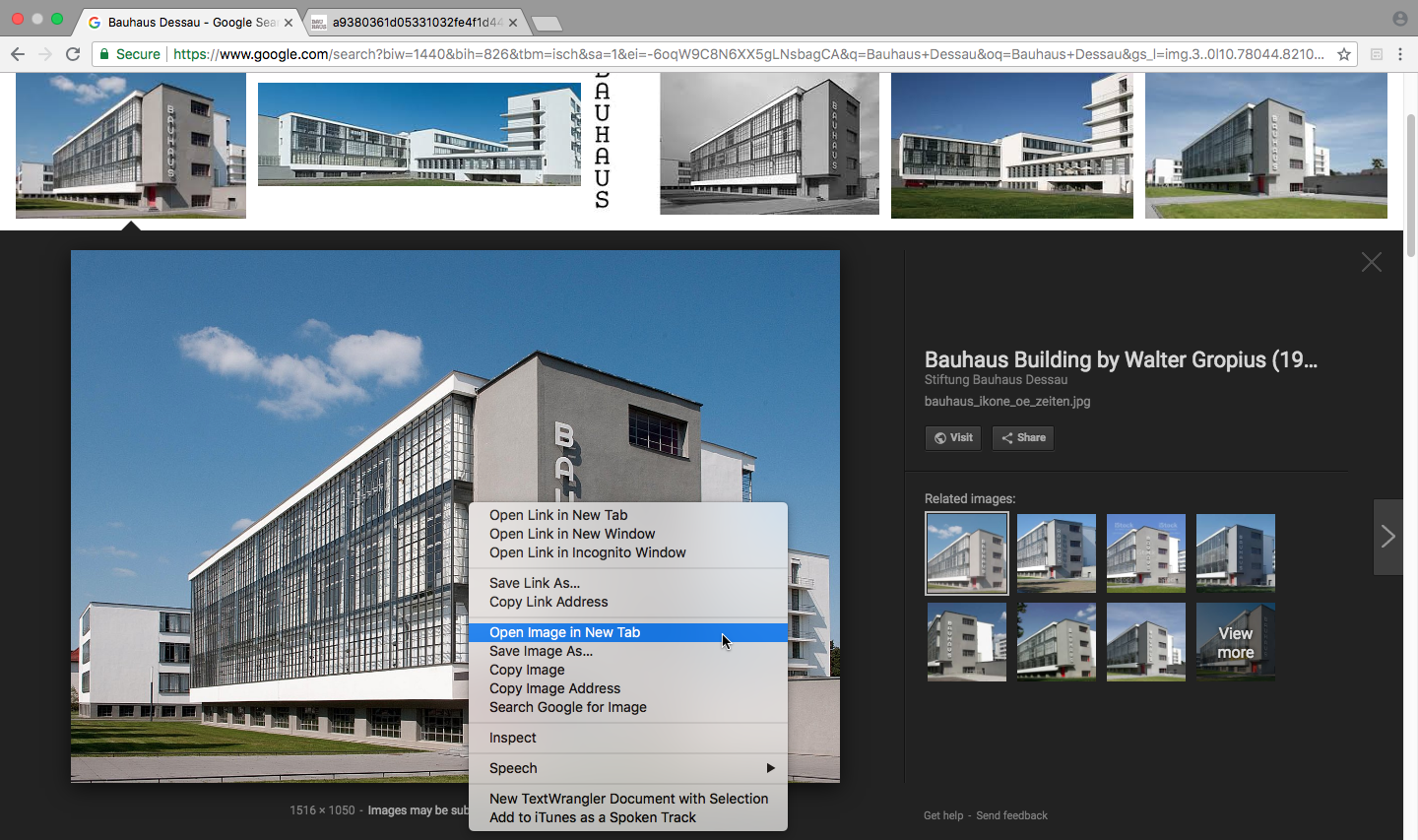Viewport: 1418px width, 840px height.
Task: Click the black-and-white Bauhaus thumbnail
Action: click(x=769, y=144)
